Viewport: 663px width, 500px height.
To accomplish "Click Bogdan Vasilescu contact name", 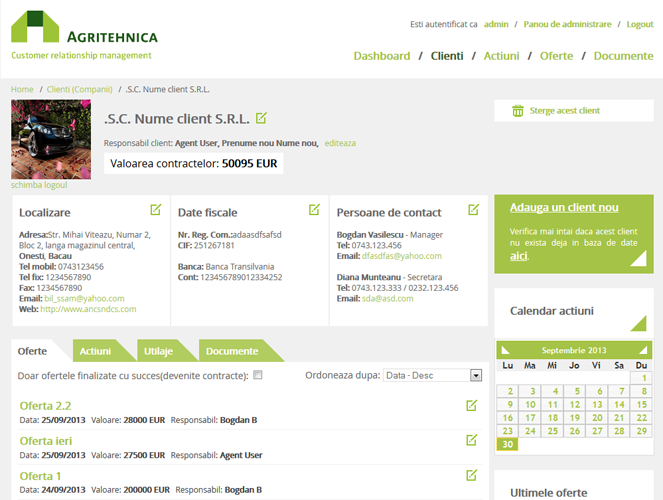I will 370,235.
